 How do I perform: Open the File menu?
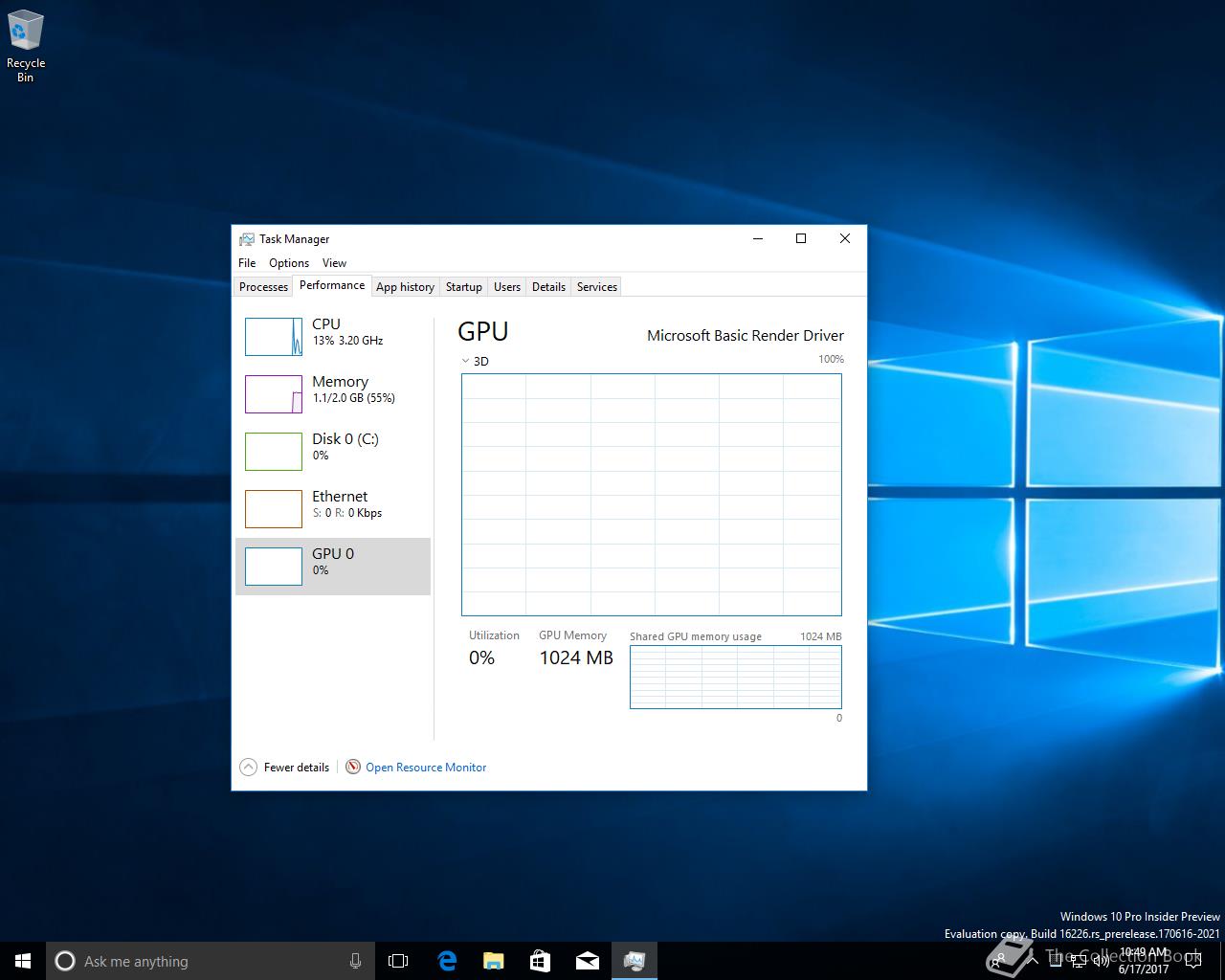point(247,263)
